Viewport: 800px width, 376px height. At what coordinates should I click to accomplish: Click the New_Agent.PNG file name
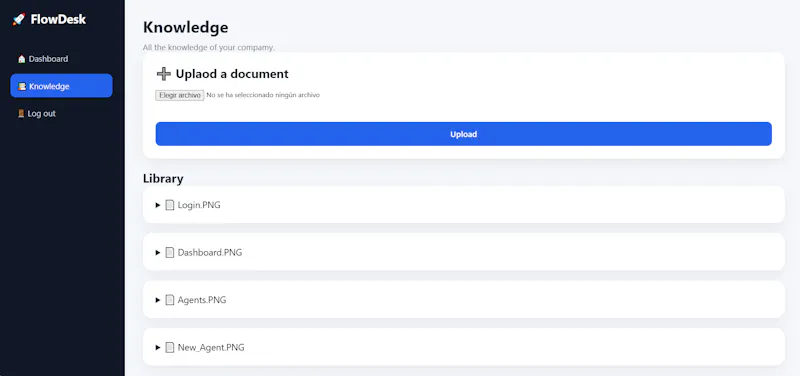click(x=211, y=347)
